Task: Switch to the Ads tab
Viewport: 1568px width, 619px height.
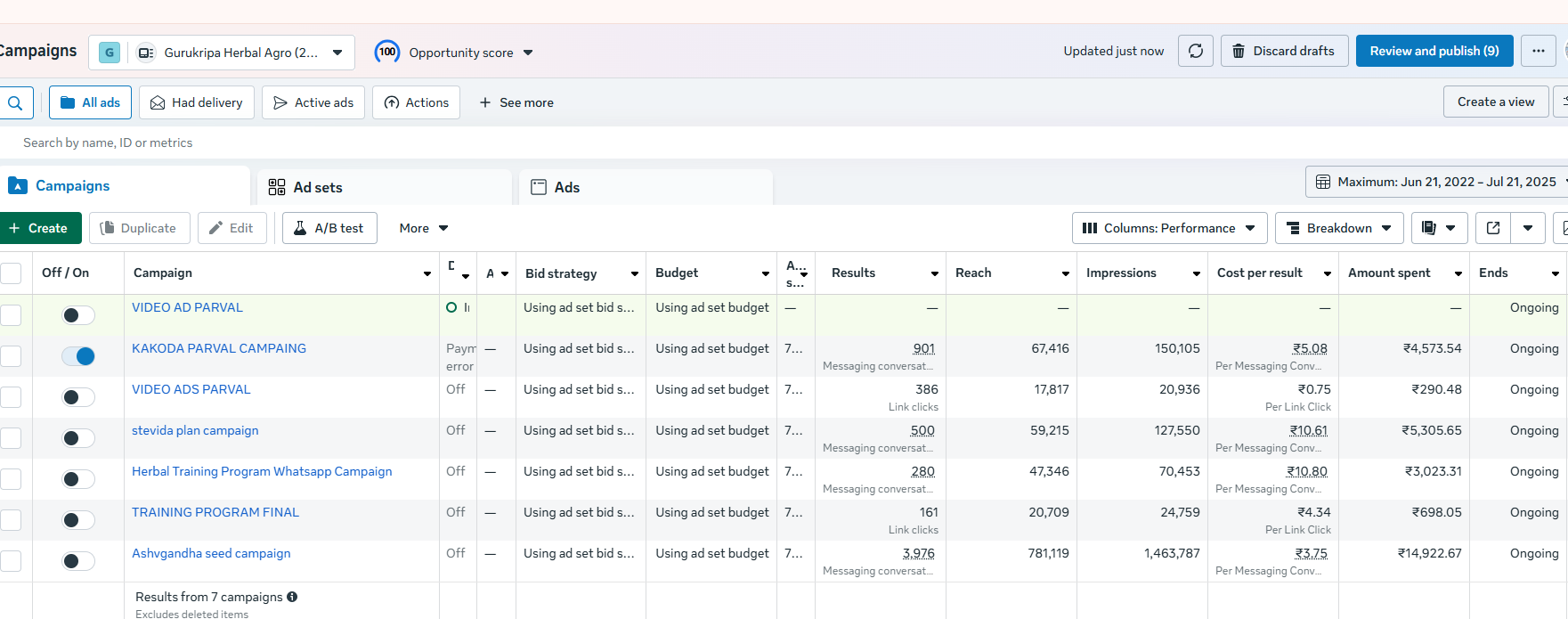Action: pos(566,188)
